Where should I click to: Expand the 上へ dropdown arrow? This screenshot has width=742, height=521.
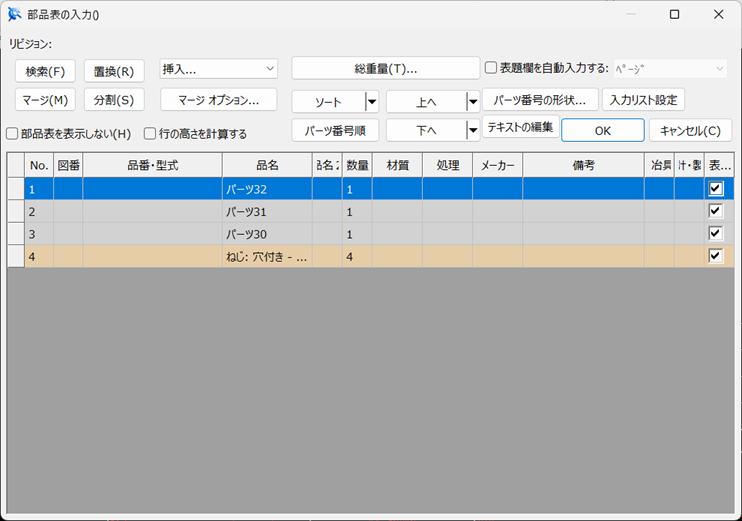473,102
